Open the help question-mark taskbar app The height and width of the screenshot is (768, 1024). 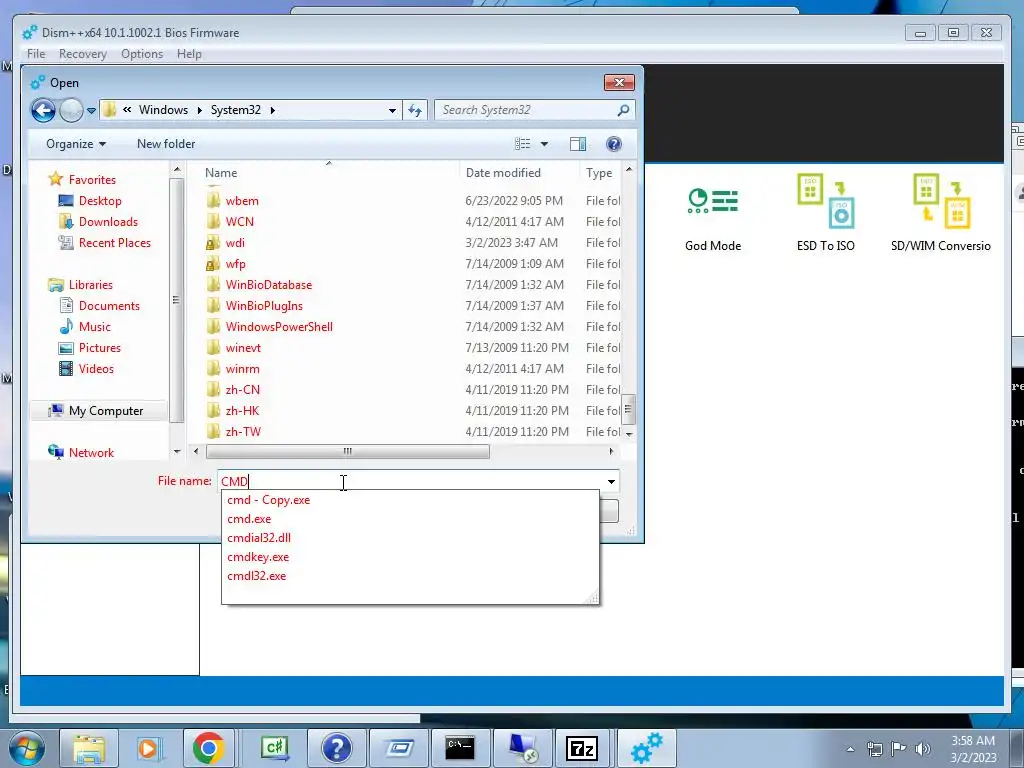pyautogui.click(x=336, y=748)
